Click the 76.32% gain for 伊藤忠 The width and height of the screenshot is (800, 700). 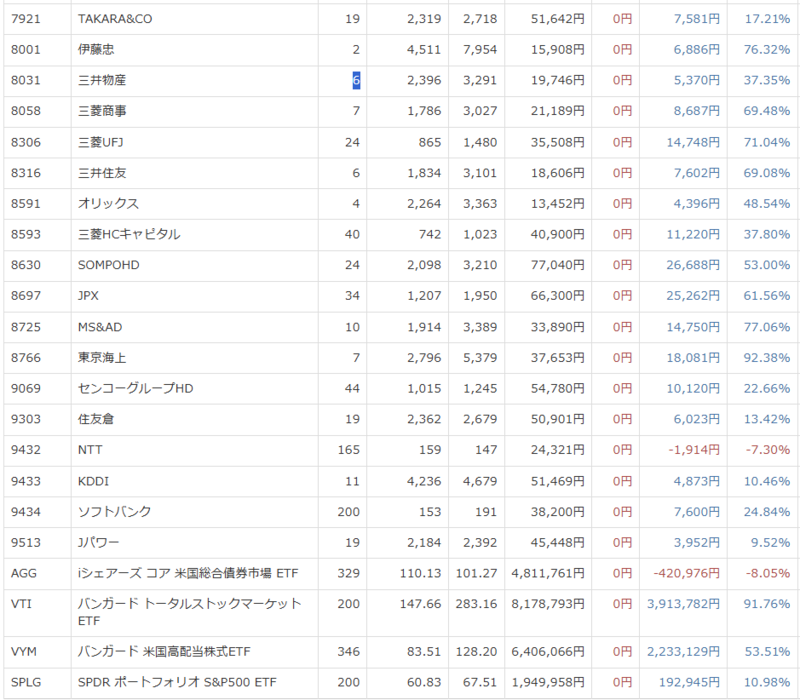click(766, 49)
